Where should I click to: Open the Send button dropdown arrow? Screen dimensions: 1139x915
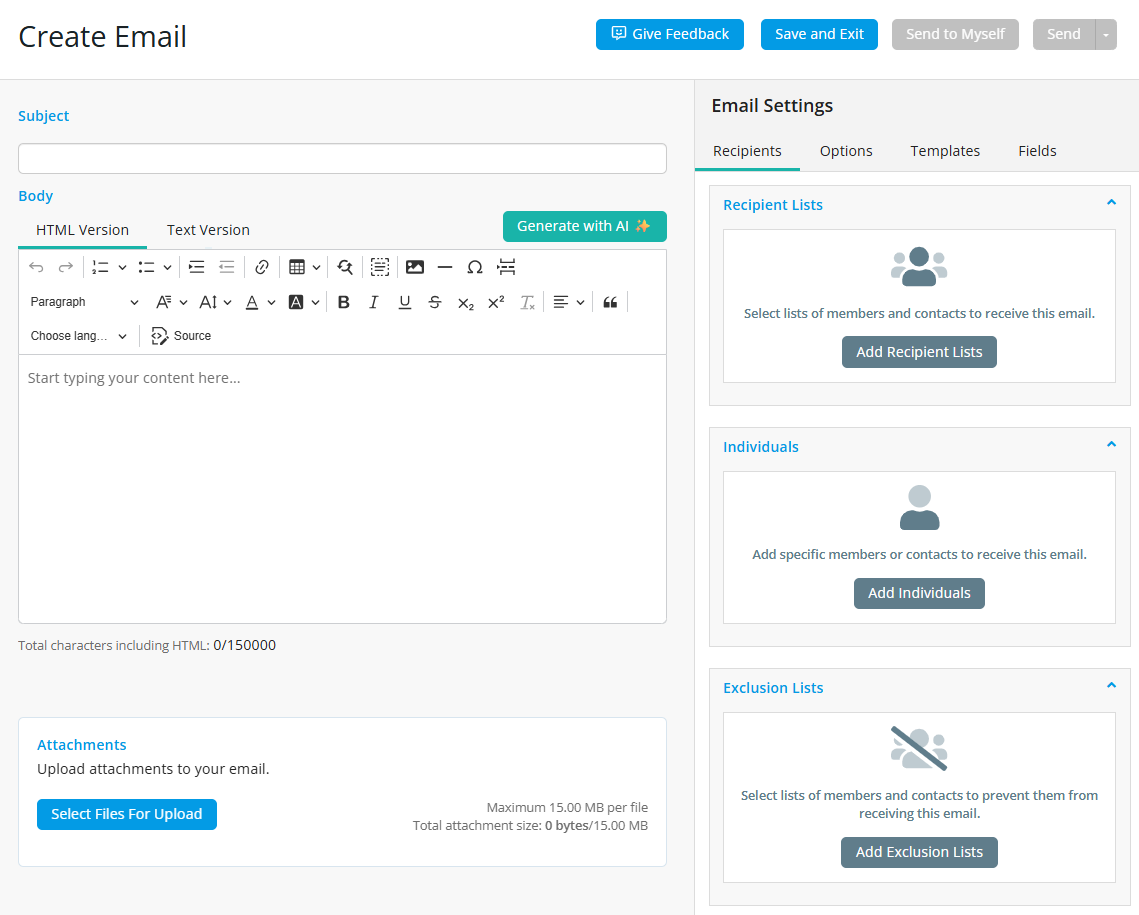1106,35
